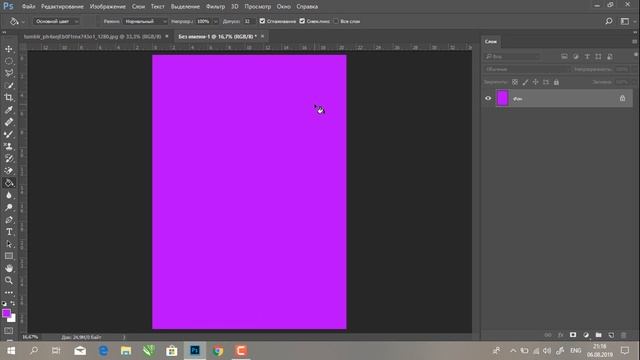
Task: Open the Edit Toolbar three-dots button
Action: (9, 293)
